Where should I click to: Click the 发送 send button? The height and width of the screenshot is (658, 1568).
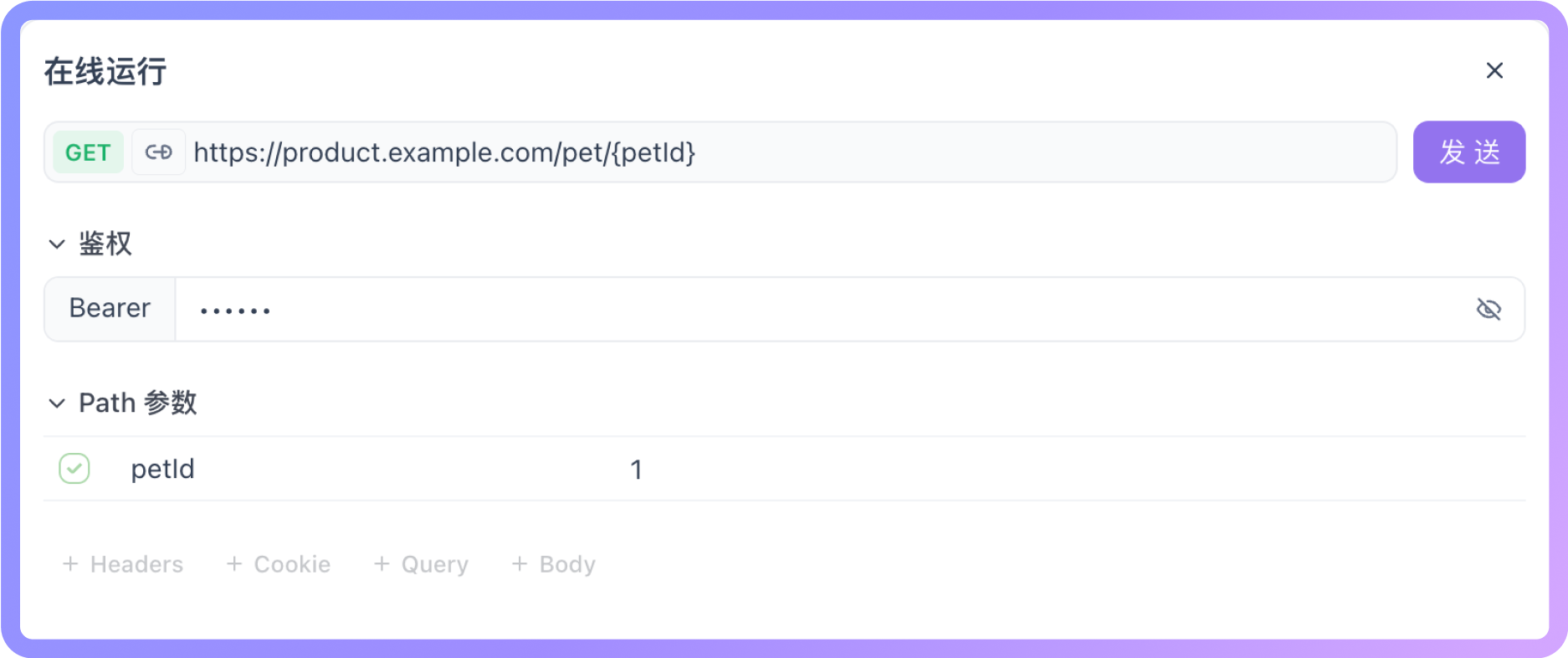pyautogui.click(x=1468, y=152)
